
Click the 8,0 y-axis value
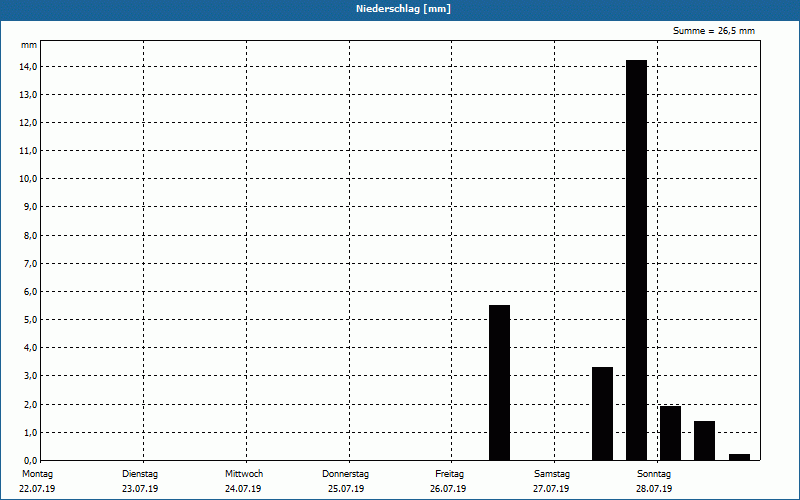coord(30,236)
